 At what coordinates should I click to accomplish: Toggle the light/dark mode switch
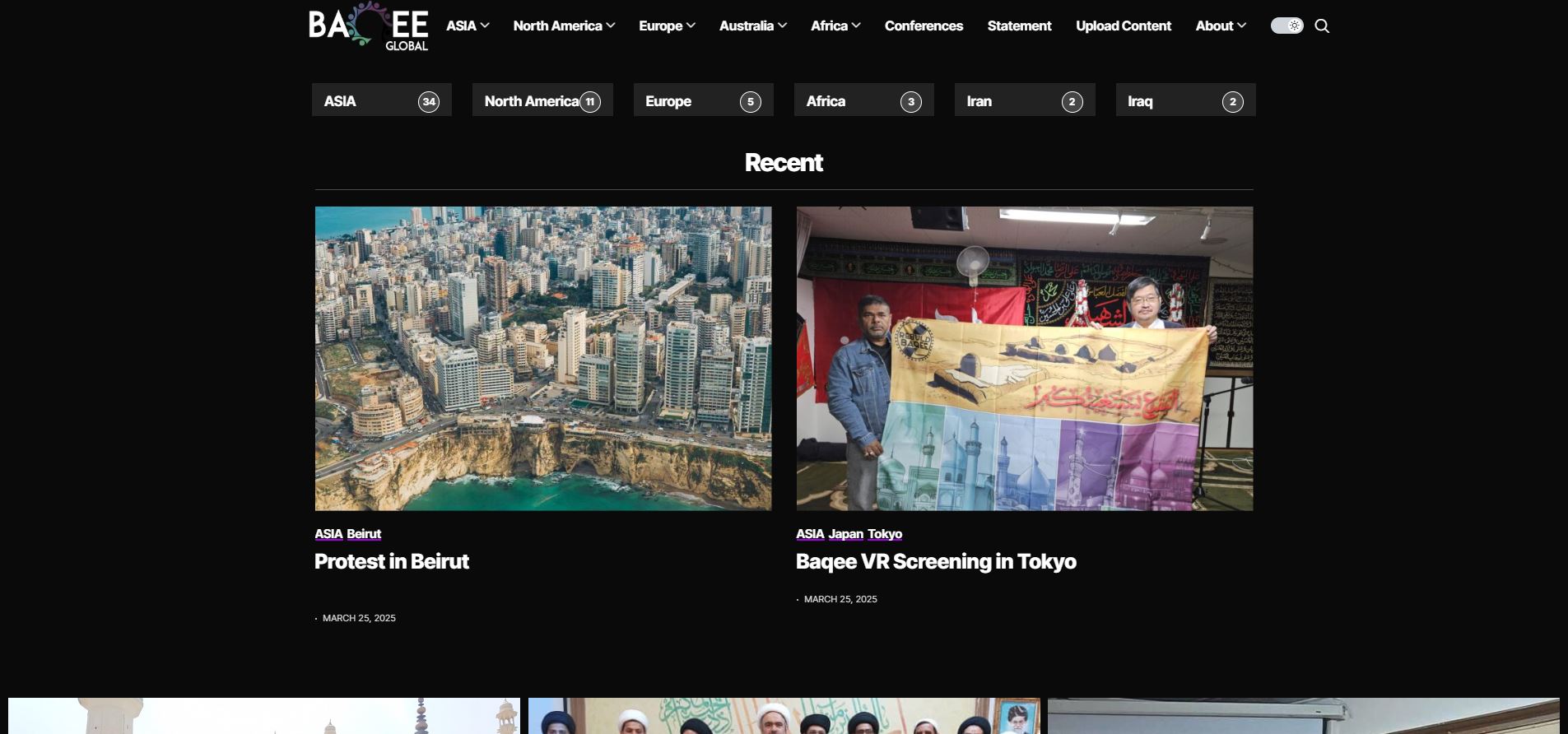click(1287, 26)
